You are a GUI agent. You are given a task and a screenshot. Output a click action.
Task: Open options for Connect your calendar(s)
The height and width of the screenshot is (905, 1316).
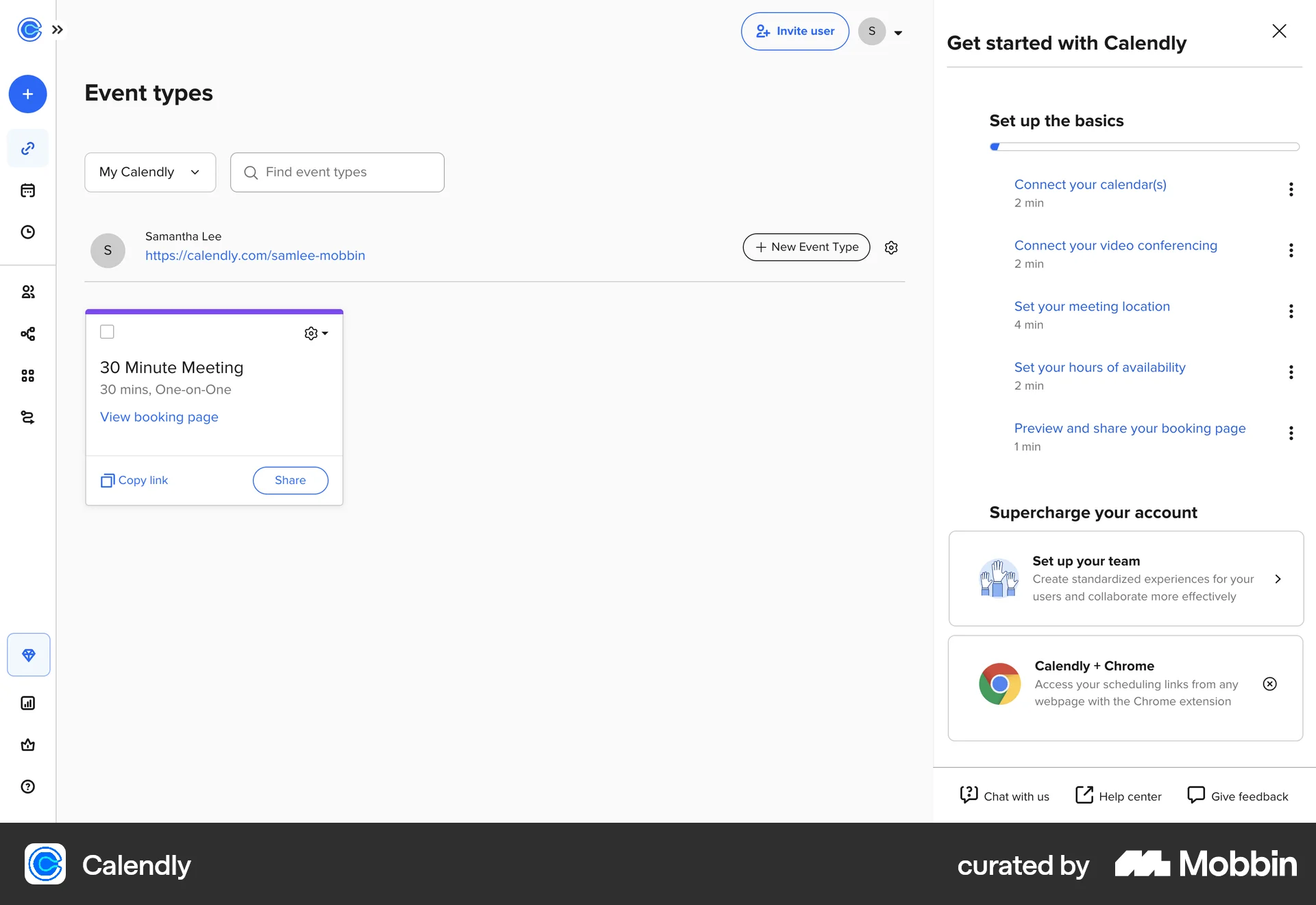pos(1291,189)
